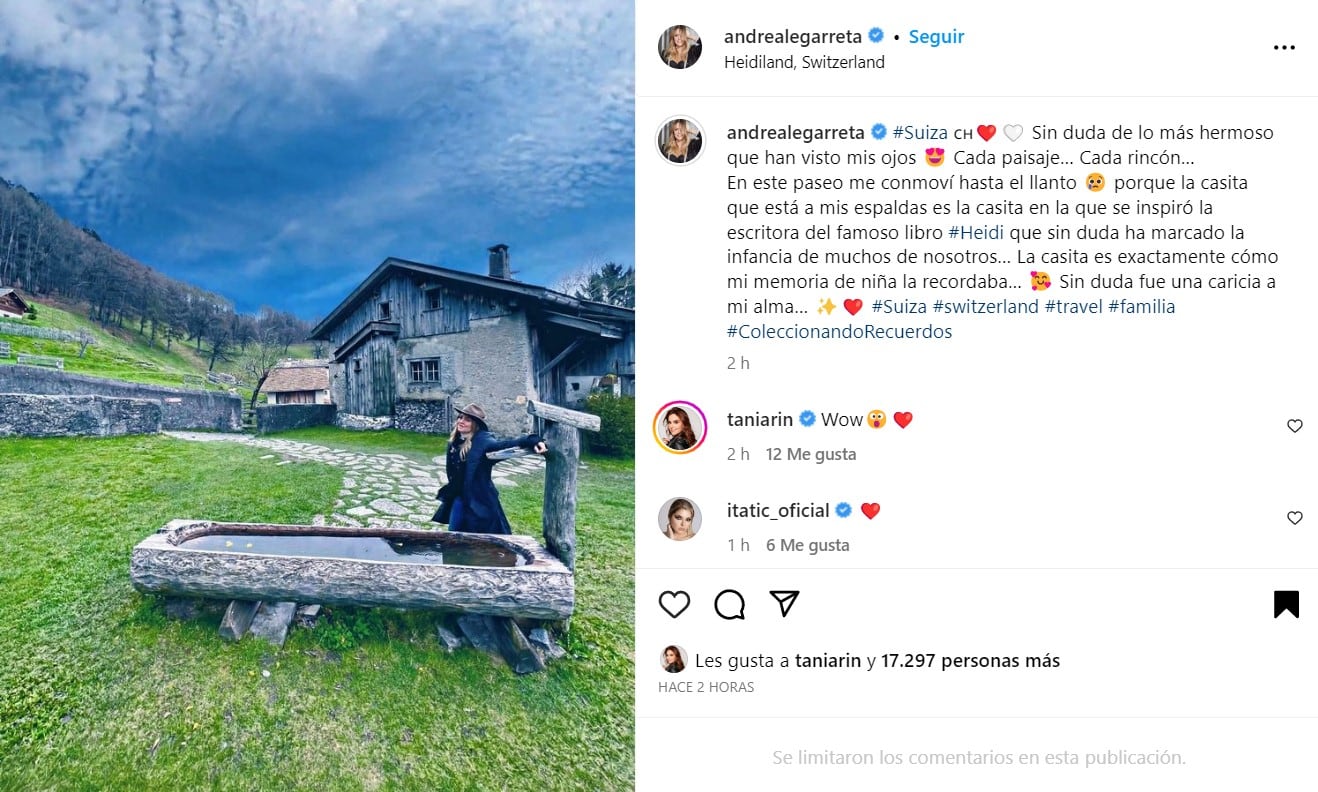Like taniarin's Wow comment
The width and height of the screenshot is (1318, 792).
click(x=1294, y=426)
